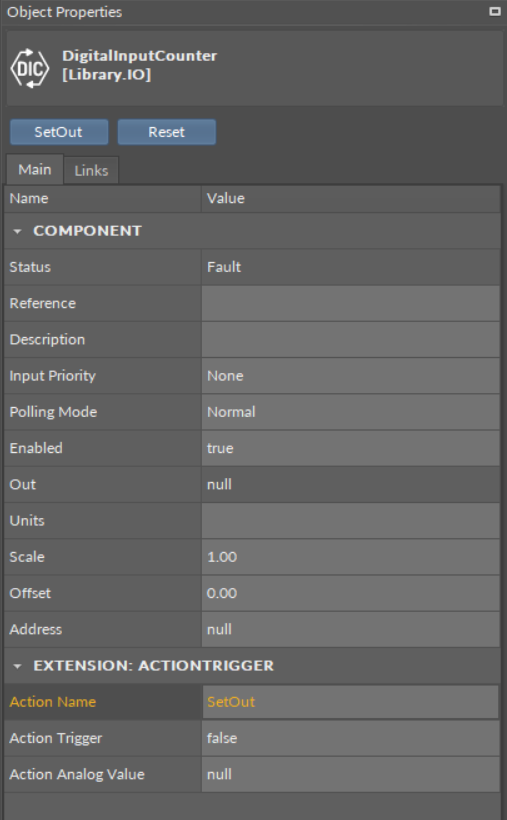Toggle the Enabled true value
The height and width of the screenshot is (820, 507).
tap(351, 448)
